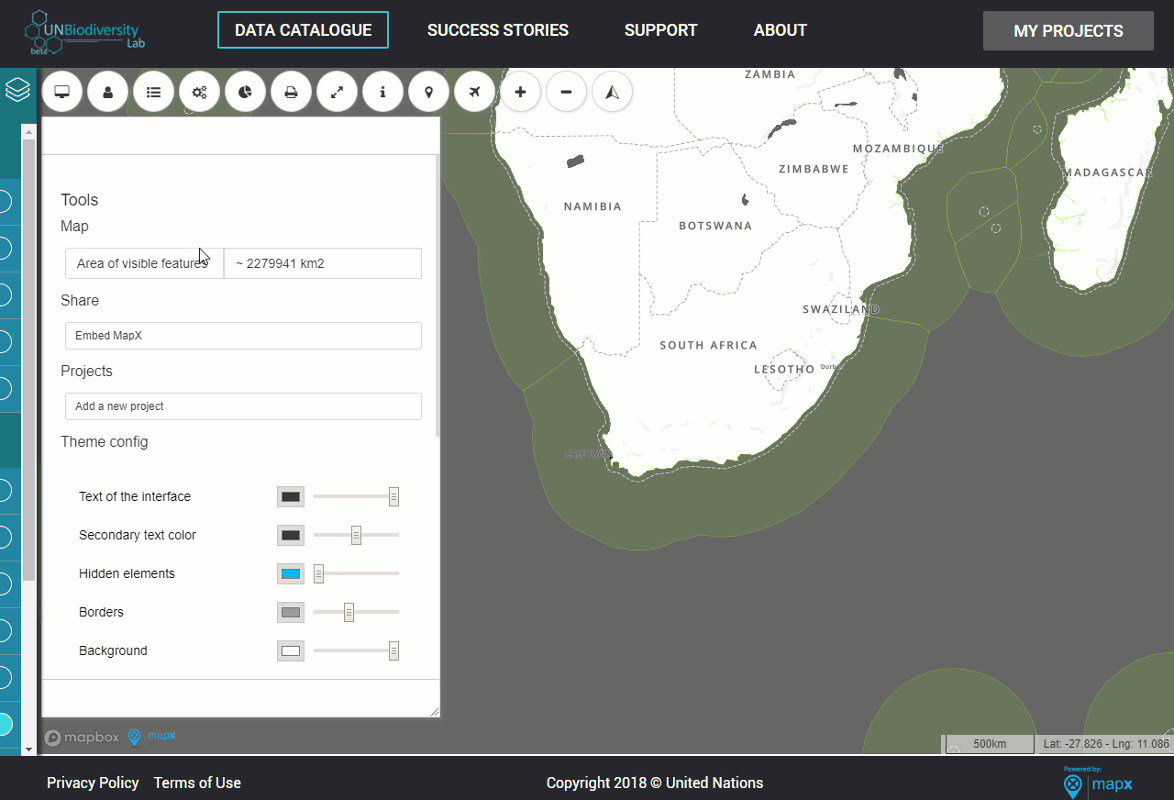Click the pie chart dashboard icon
Image resolution: width=1174 pixels, height=800 pixels.
[x=245, y=92]
